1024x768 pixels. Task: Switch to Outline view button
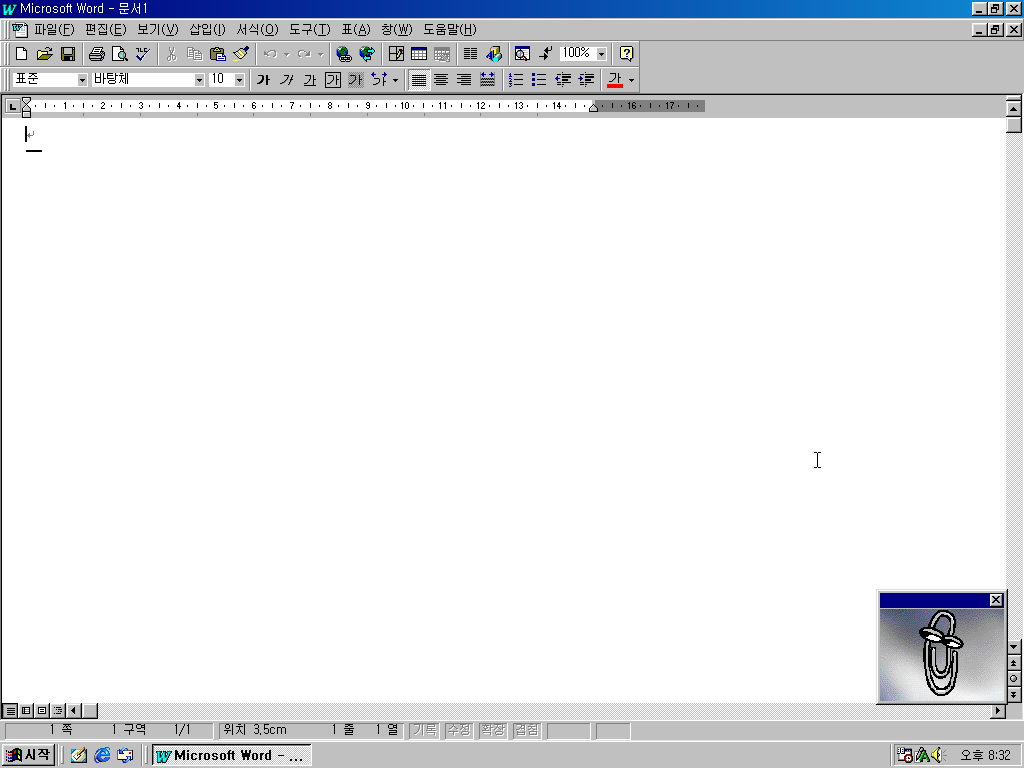click(x=58, y=711)
